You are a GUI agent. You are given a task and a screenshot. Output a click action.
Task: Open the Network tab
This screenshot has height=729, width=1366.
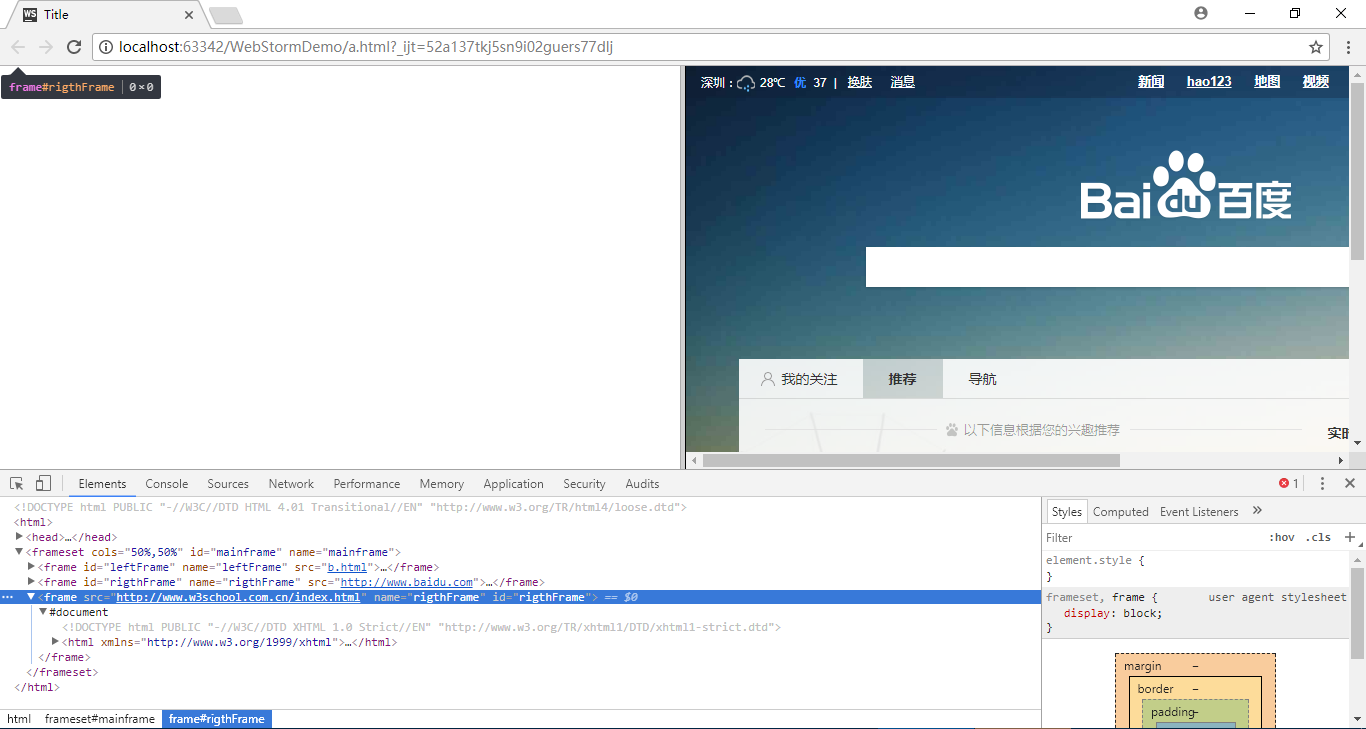click(x=291, y=484)
